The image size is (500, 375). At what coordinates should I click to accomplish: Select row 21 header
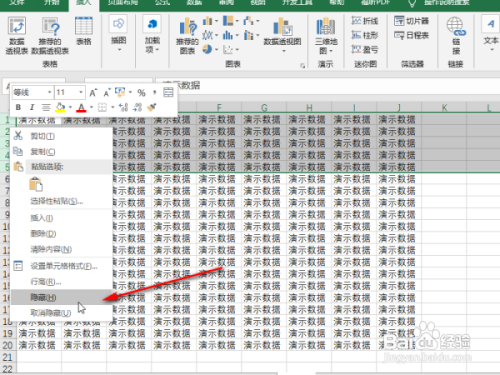click(8, 357)
